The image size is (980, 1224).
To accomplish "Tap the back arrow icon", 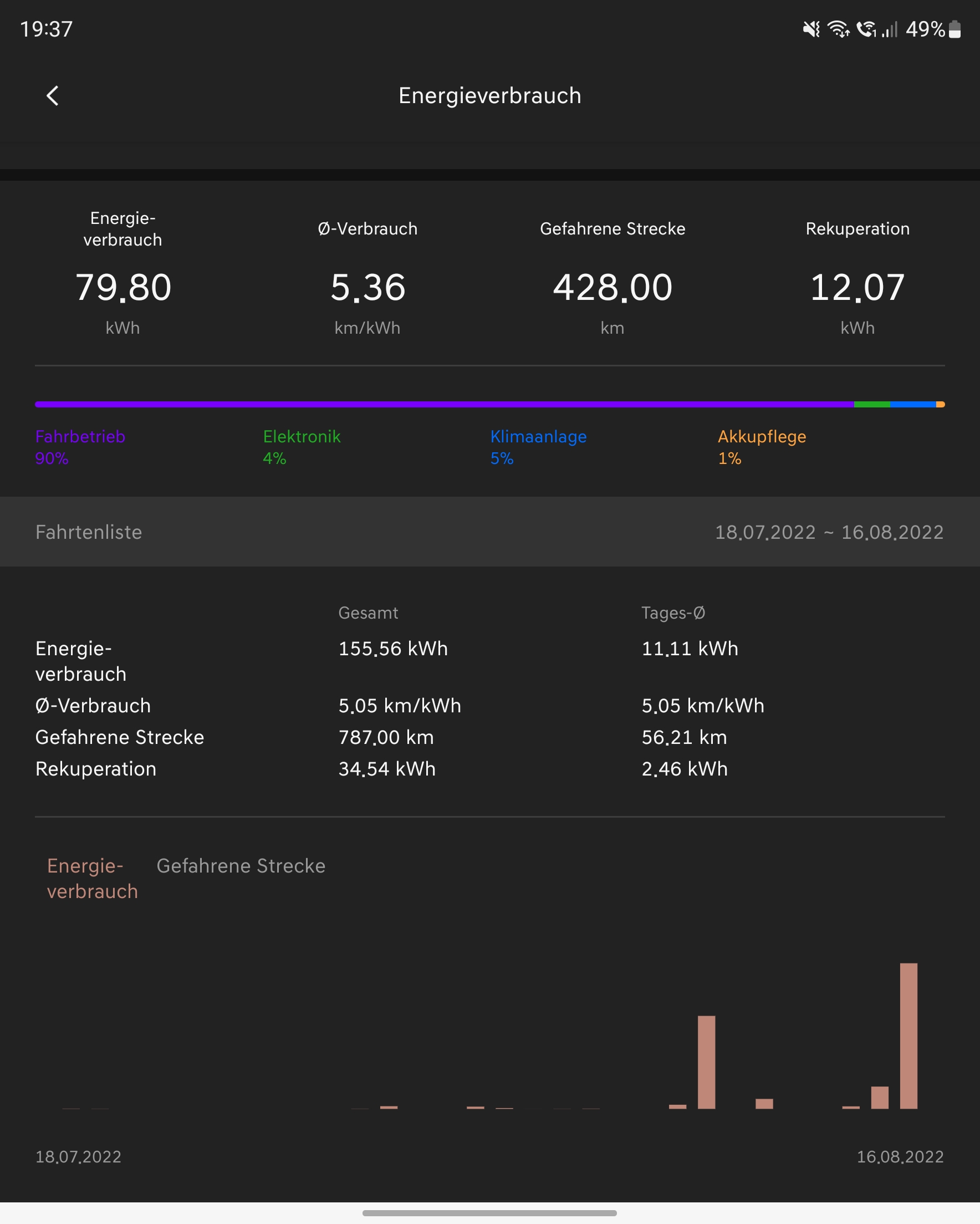I will [52, 96].
